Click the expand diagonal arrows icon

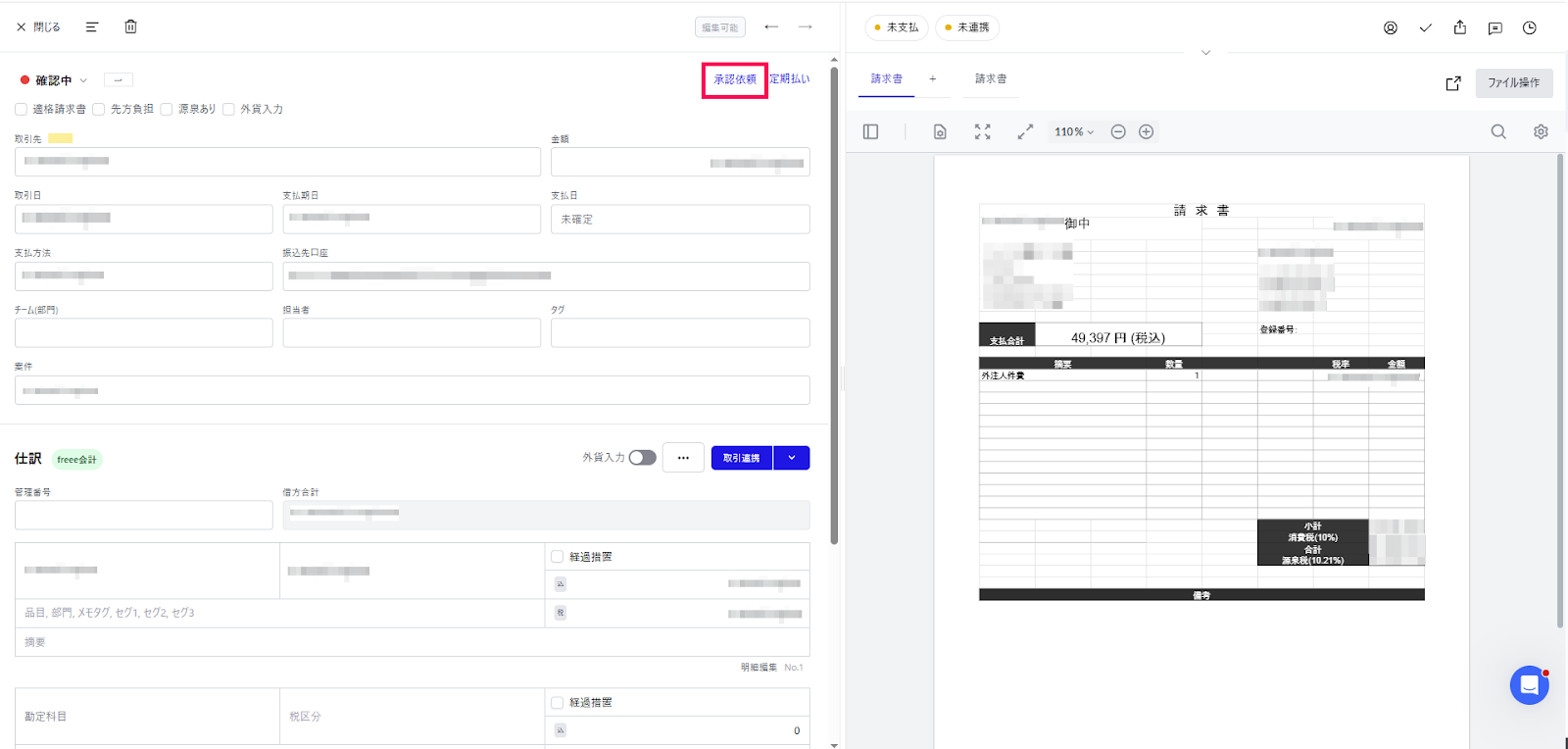pyautogui.click(x=1025, y=131)
